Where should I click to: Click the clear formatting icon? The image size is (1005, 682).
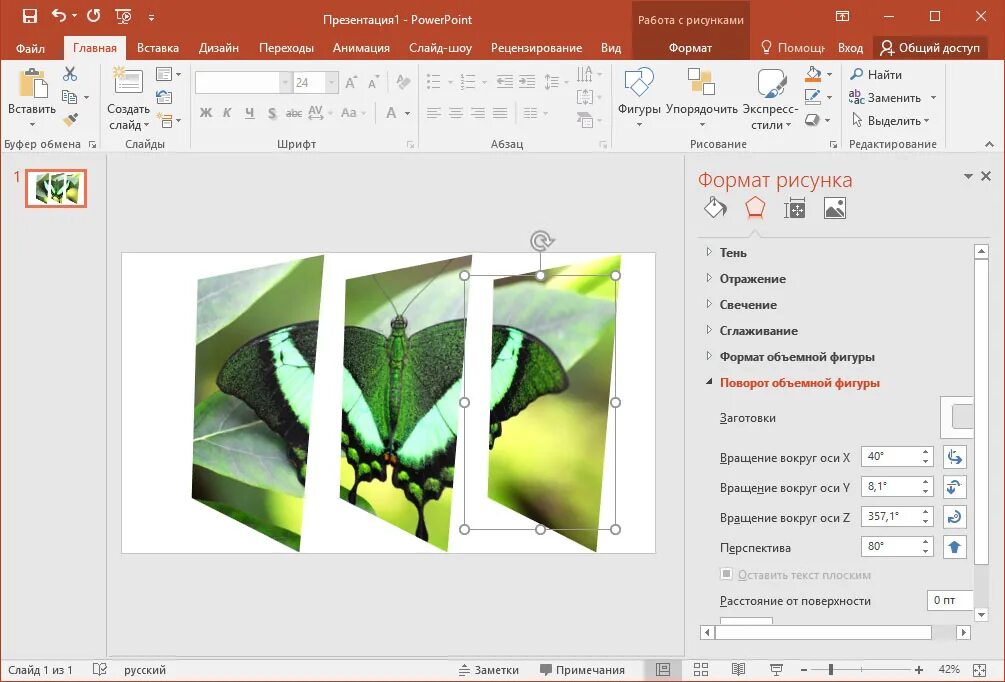tap(403, 82)
